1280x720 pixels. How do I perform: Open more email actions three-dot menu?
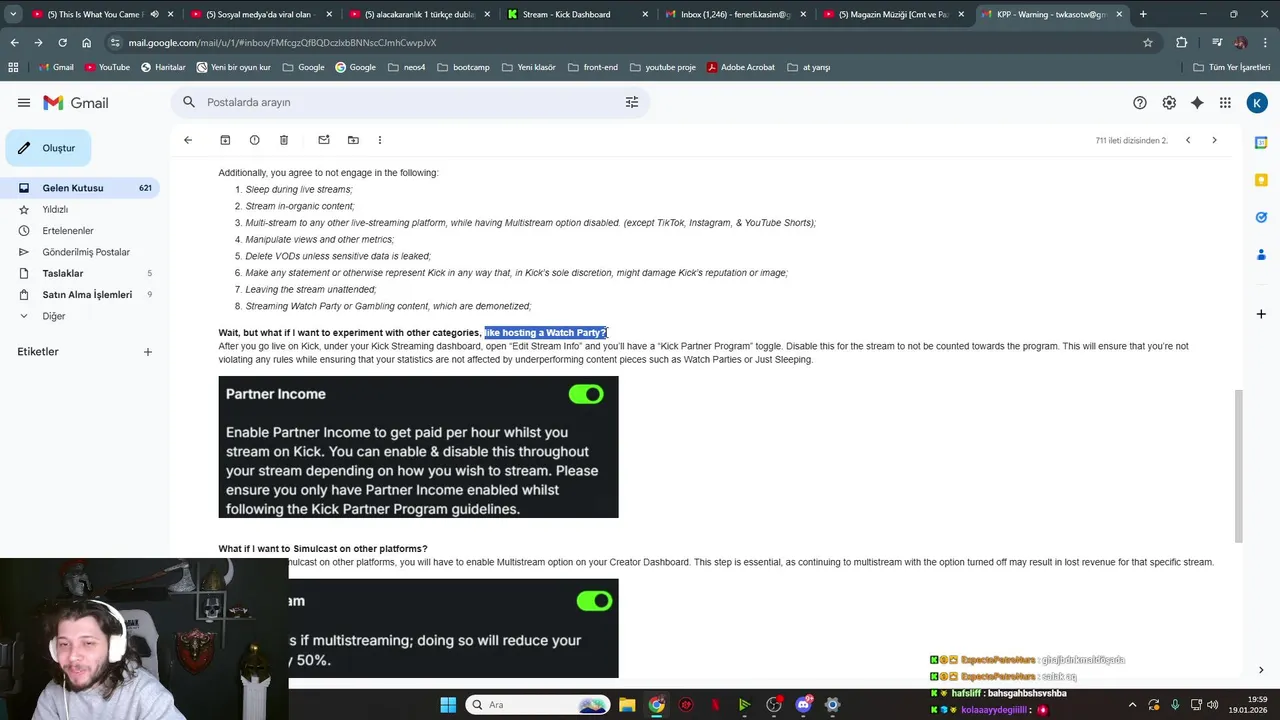(x=380, y=140)
